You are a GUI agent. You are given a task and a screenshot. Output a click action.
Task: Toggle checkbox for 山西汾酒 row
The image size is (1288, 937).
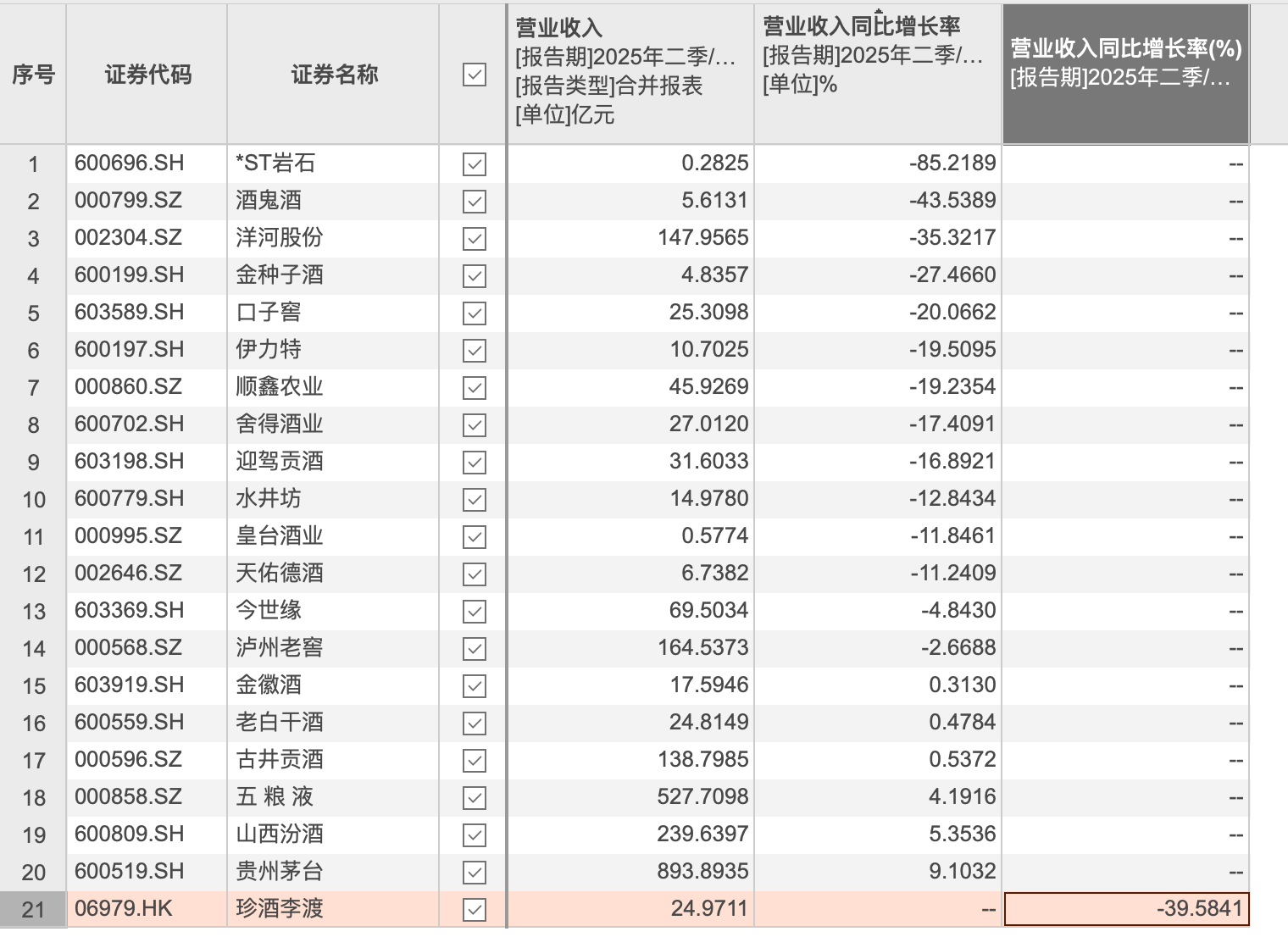coord(475,834)
